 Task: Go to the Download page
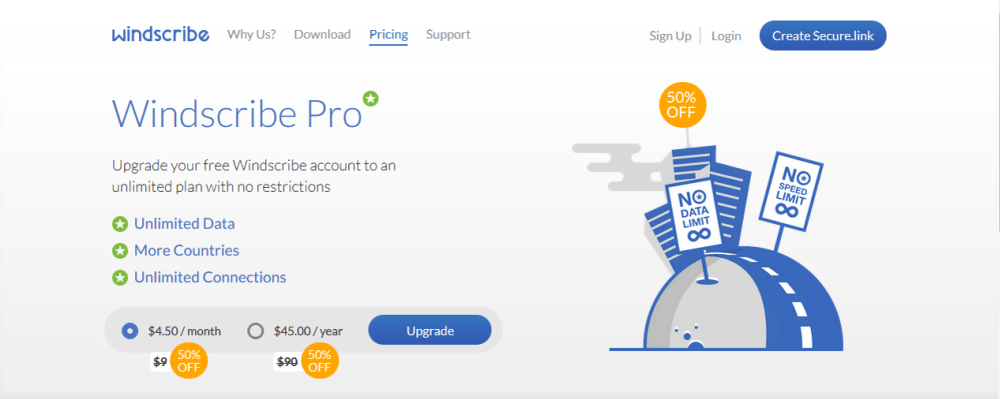pos(322,34)
